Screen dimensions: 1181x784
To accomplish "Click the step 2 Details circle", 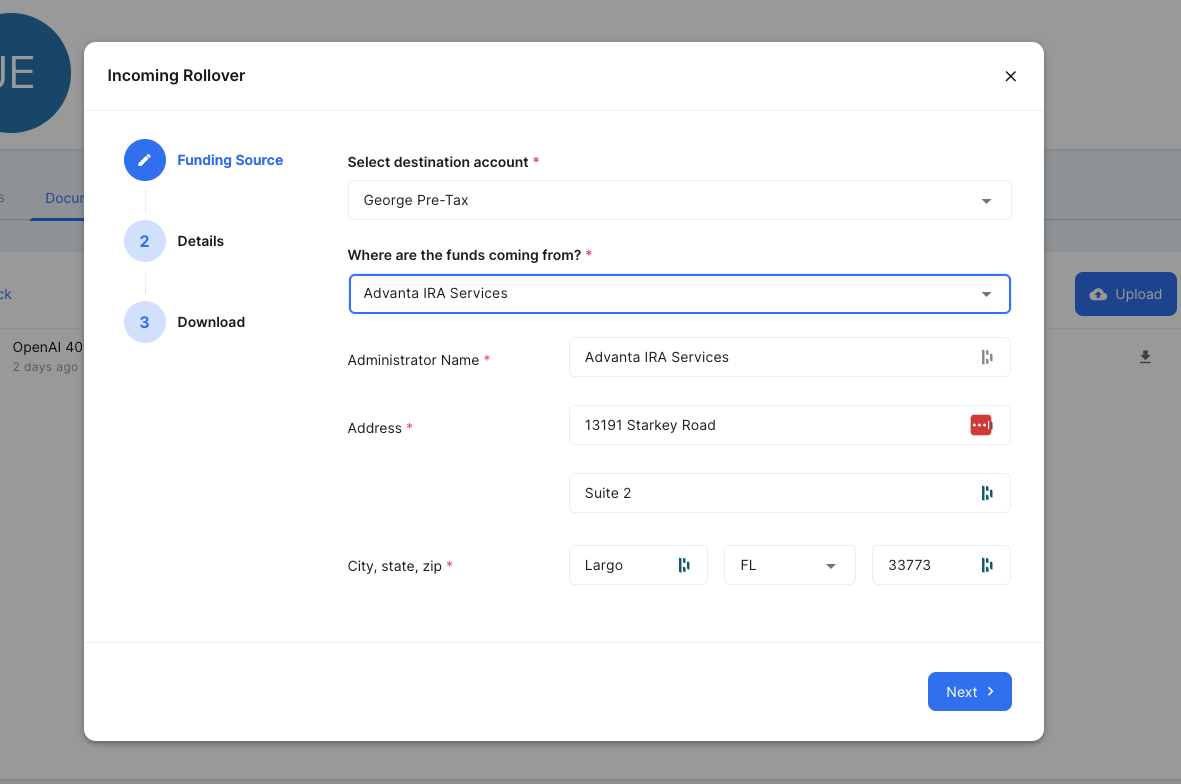I will click(x=145, y=241).
